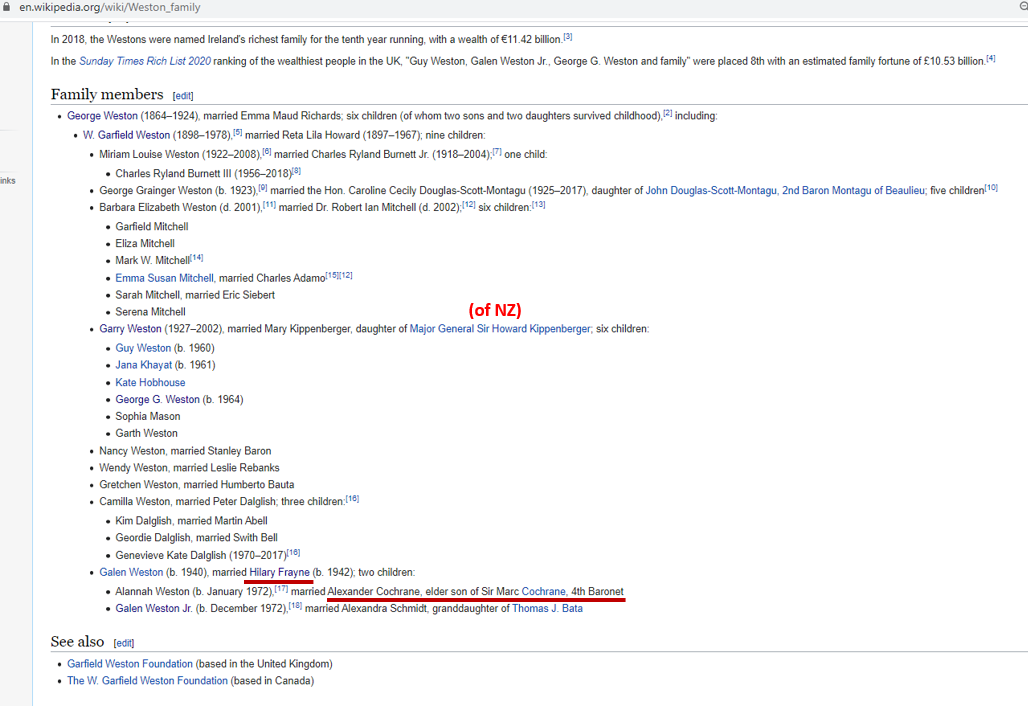Open the Sunday Times Rich List 2020 link
Viewport: 1028px width, 714px height.
pos(145,61)
